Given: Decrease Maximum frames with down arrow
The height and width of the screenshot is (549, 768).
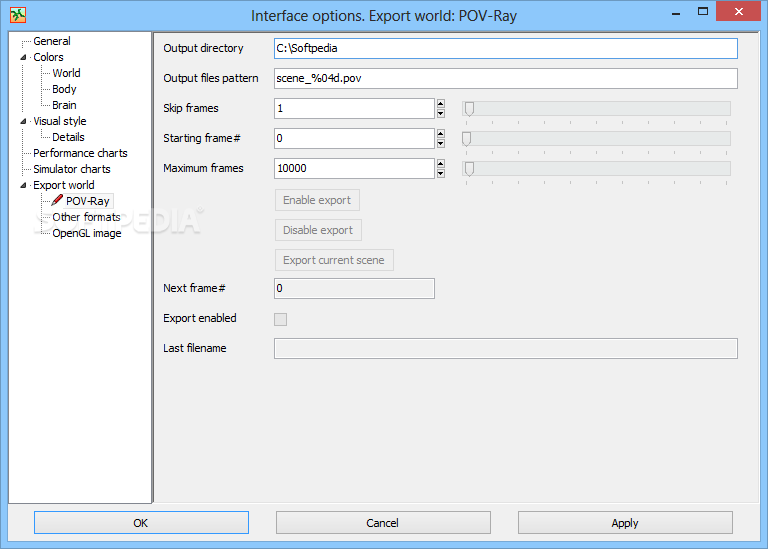Looking at the screenshot, I should tap(441, 173).
